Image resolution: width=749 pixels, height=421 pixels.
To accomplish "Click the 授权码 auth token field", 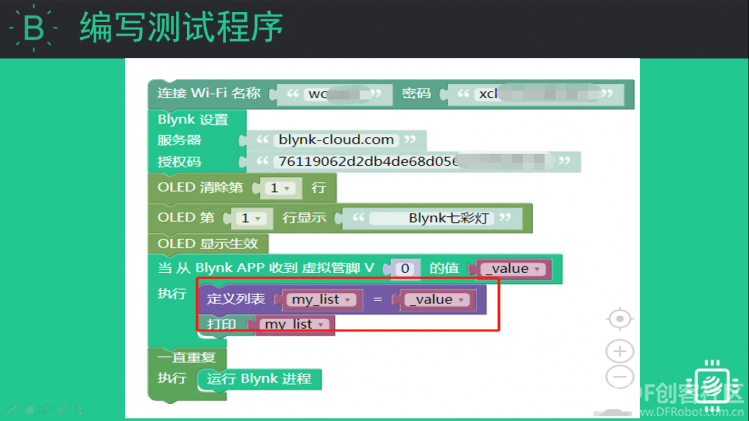I will pyautogui.click(x=412, y=162).
